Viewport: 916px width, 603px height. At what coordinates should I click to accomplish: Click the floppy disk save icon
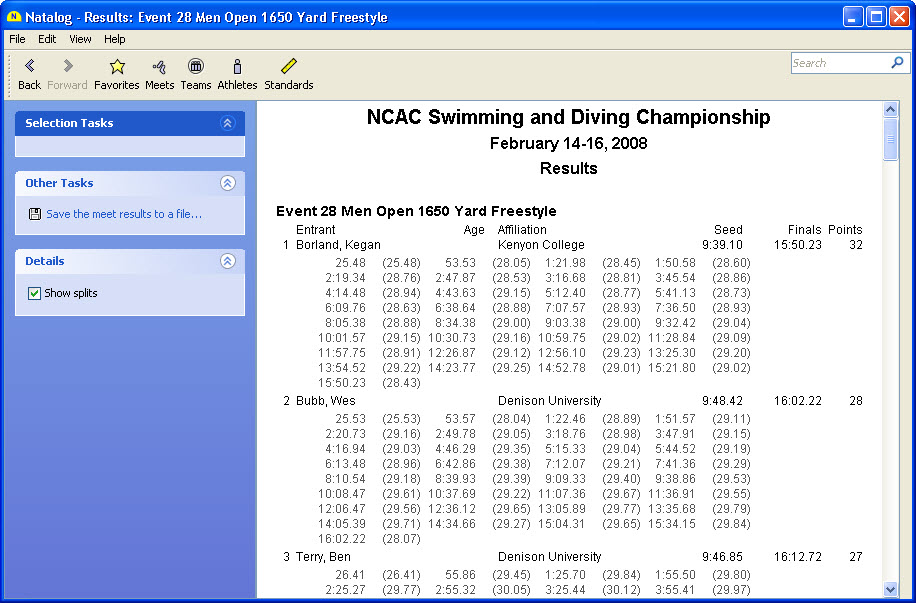click(35, 214)
